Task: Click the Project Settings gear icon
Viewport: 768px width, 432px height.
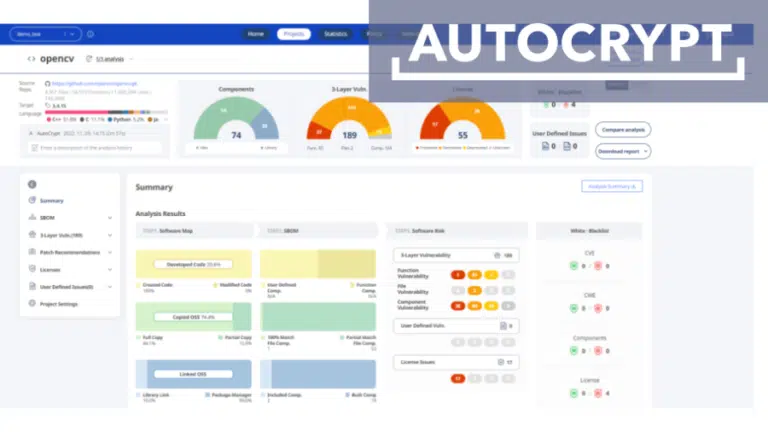Action: click(x=32, y=303)
